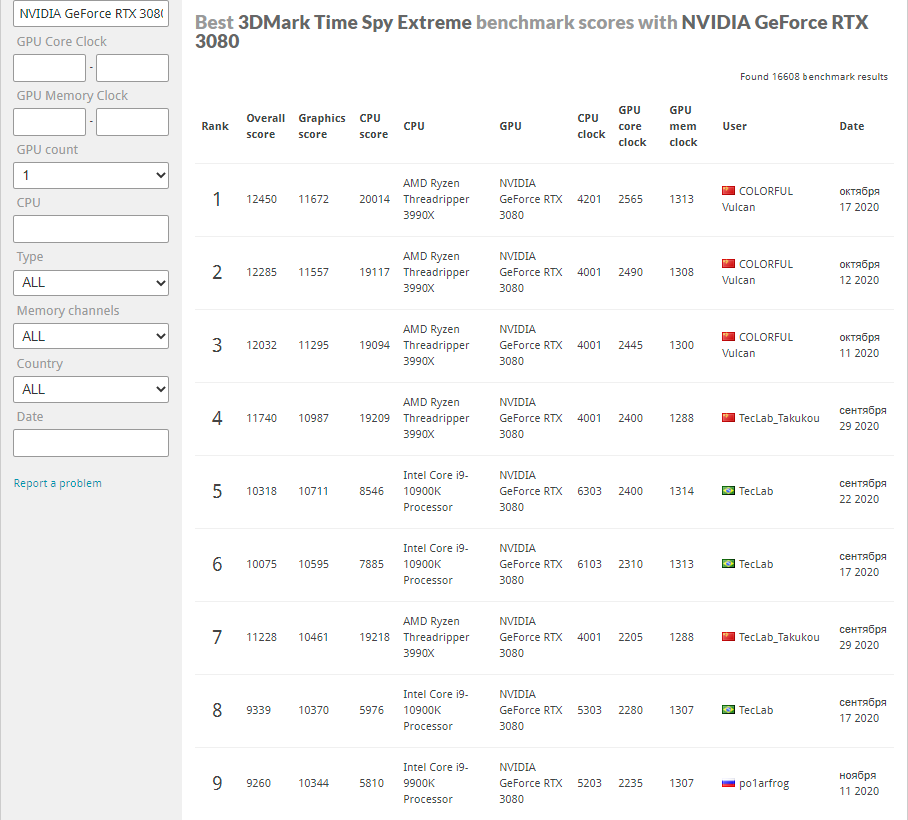This screenshot has height=820, width=908.
Task: Click GPU core clock value 2565
Action: click(630, 199)
